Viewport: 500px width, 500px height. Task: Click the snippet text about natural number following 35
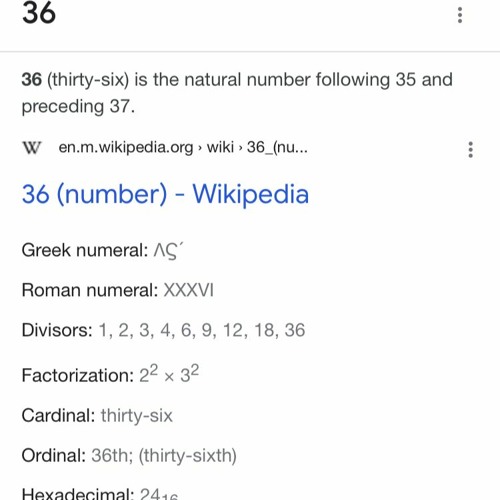pos(237,93)
